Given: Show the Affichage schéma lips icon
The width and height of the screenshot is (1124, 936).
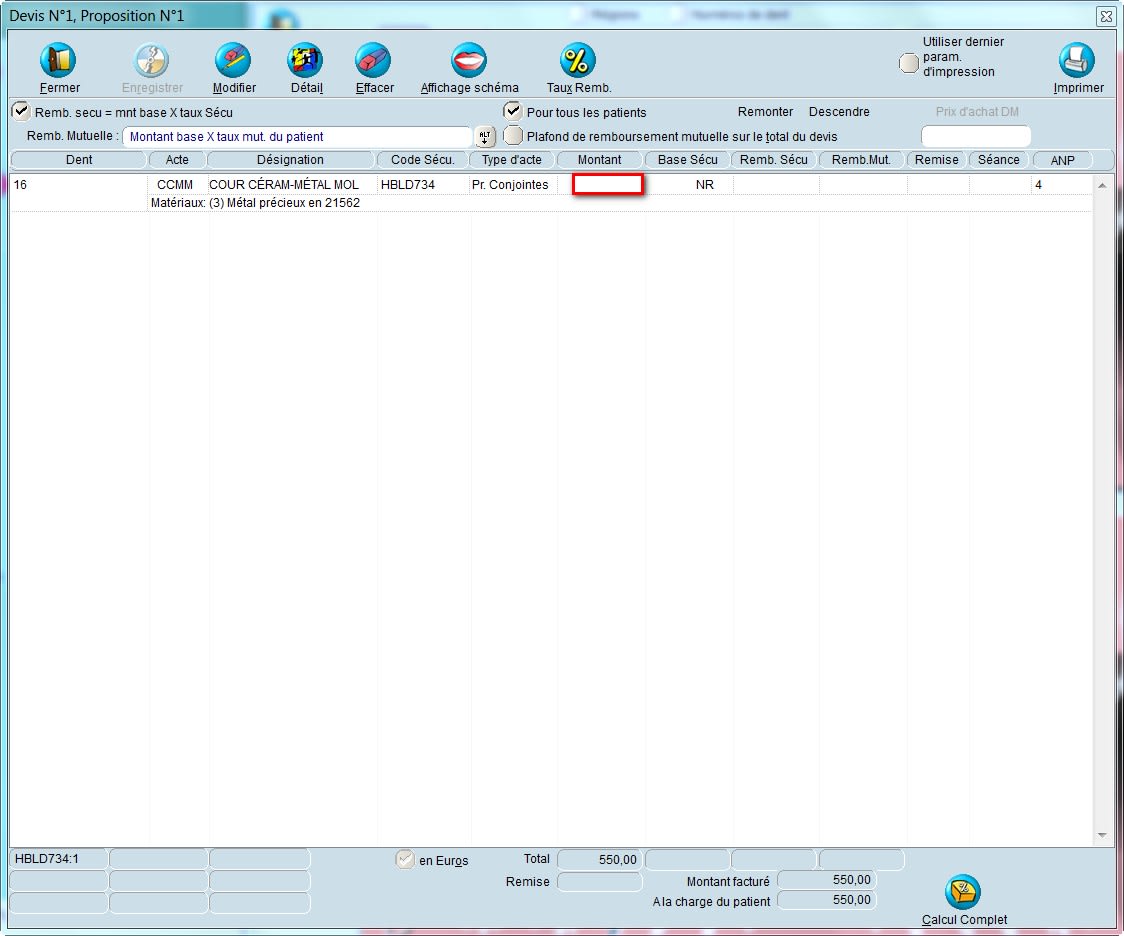Looking at the screenshot, I should [x=468, y=62].
